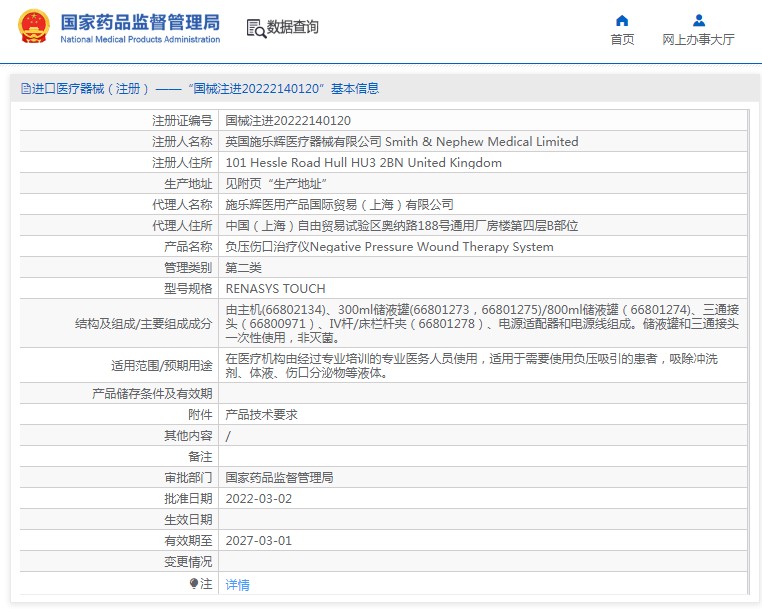762x609 pixels.
Task: Select agent name 施乐辉医用产品国际贸易
Action: [340, 205]
